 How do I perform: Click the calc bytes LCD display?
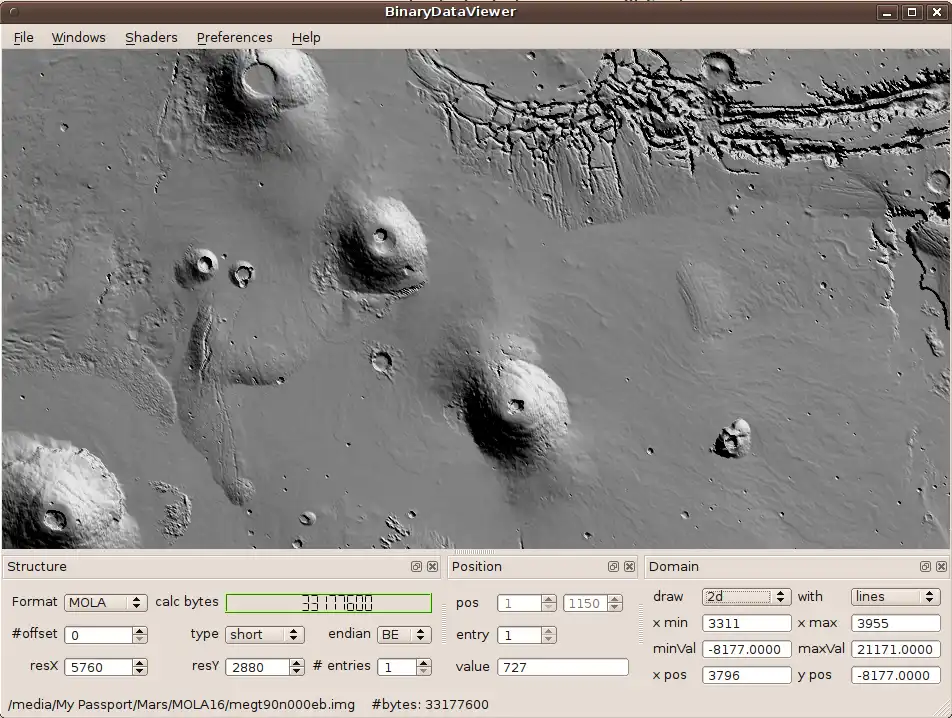[x=328, y=603]
